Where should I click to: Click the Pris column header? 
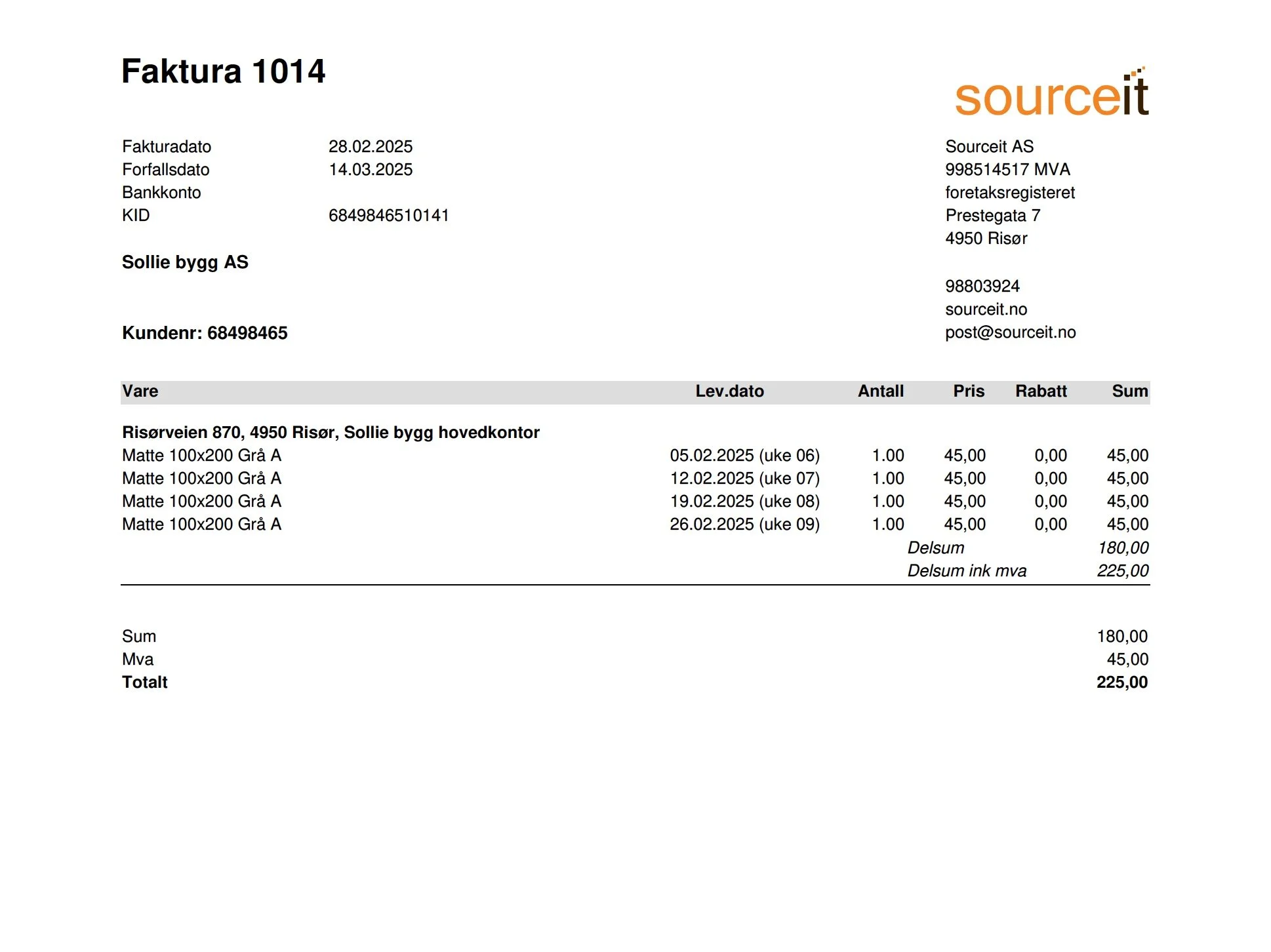(x=968, y=391)
